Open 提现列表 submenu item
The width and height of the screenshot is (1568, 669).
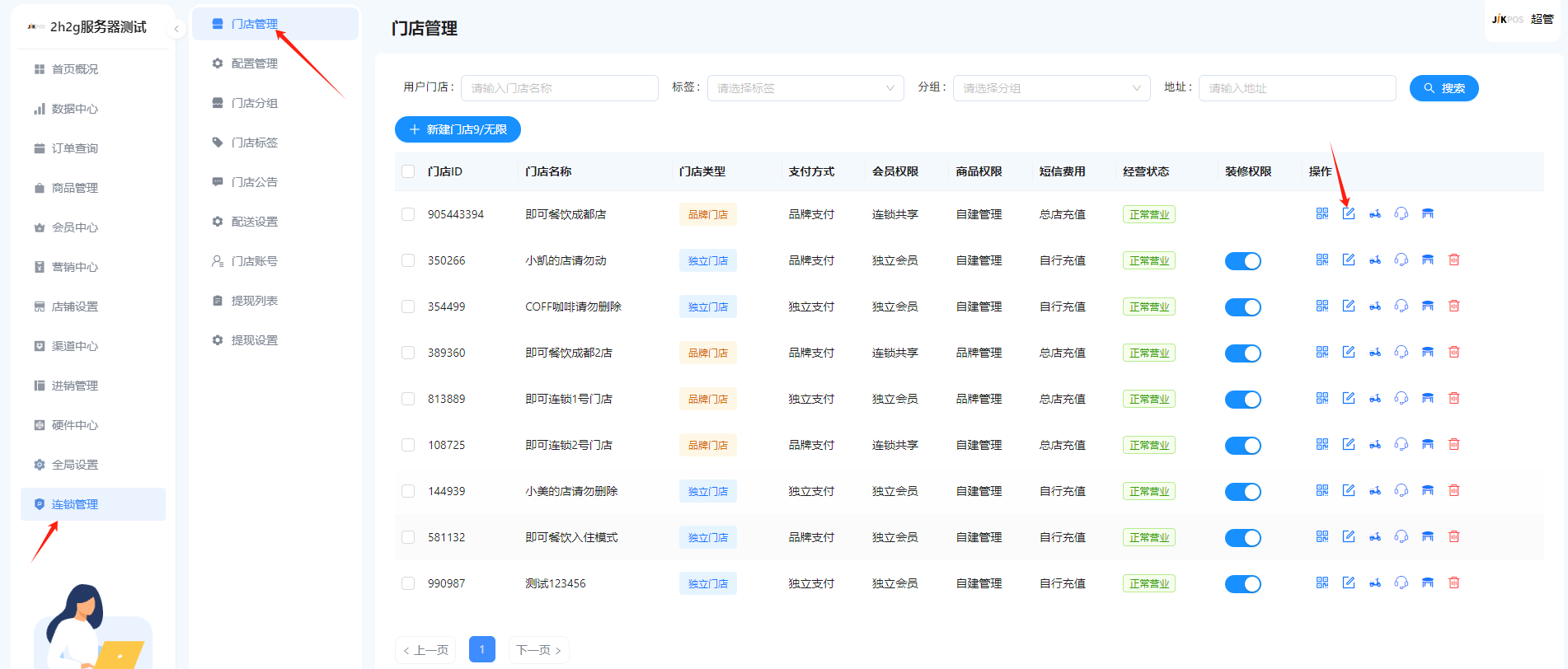coord(275,301)
